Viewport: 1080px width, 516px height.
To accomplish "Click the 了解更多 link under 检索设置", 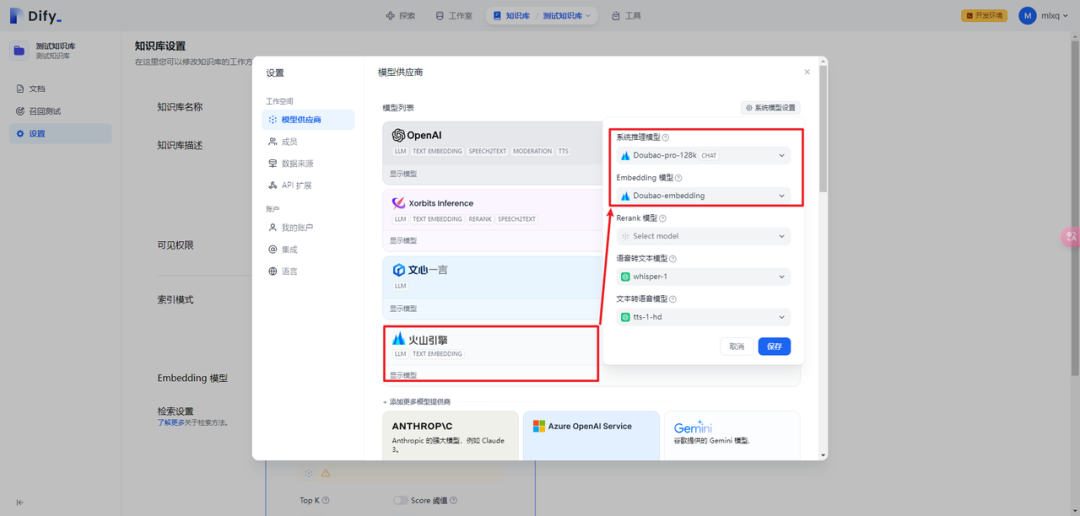I will pyautogui.click(x=170, y=422).
